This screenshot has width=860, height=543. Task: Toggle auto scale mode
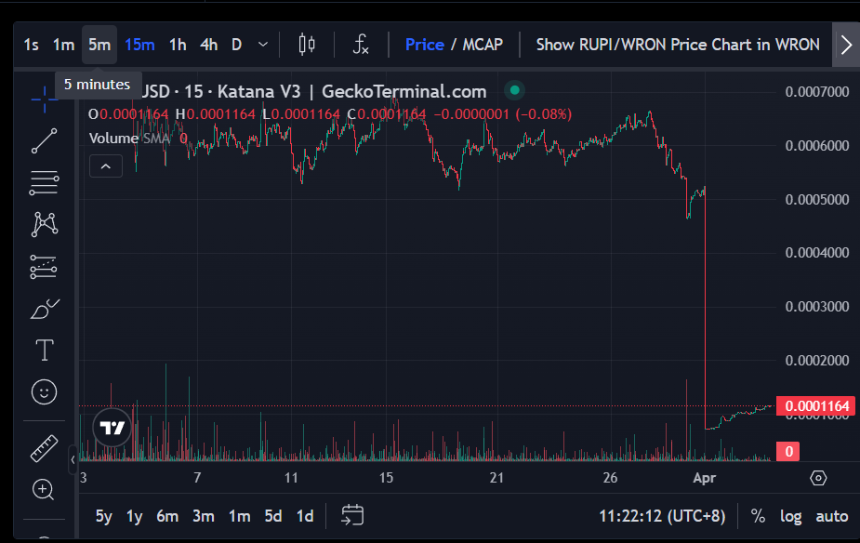coord(831,516)
